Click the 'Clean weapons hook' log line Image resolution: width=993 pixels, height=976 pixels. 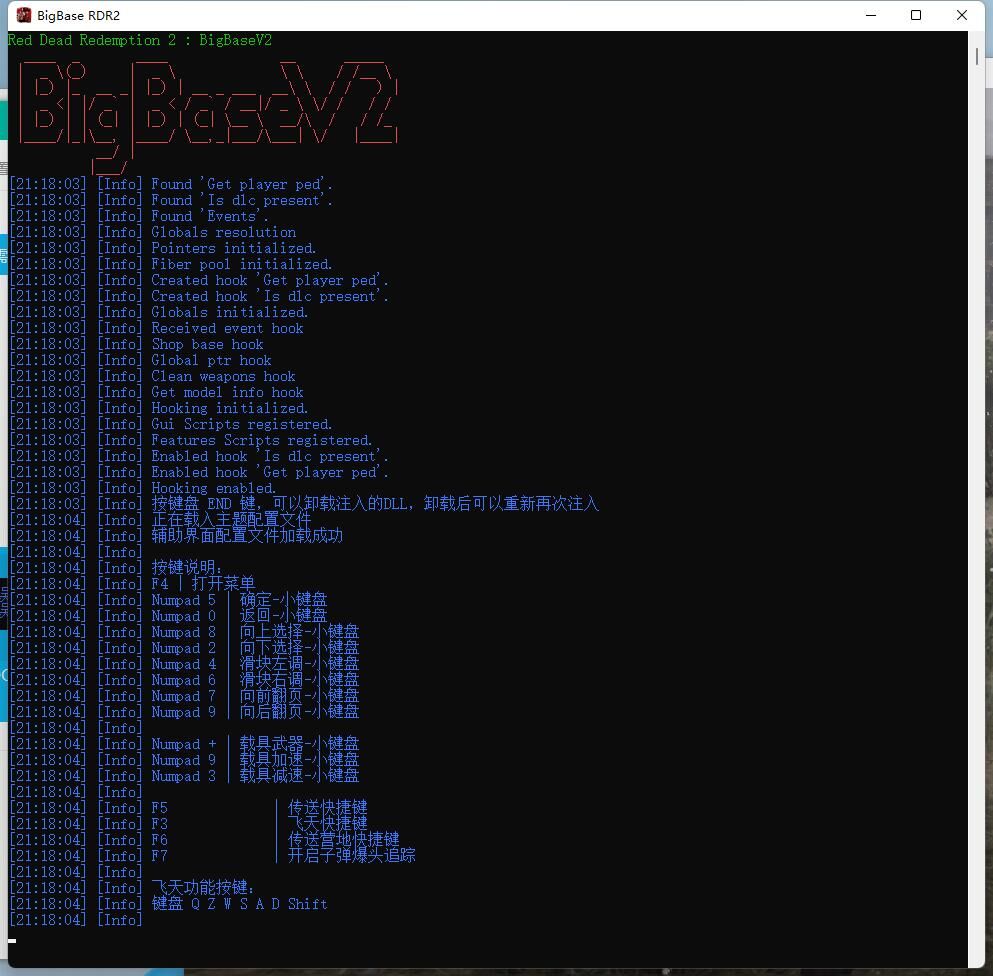(153, 376)
